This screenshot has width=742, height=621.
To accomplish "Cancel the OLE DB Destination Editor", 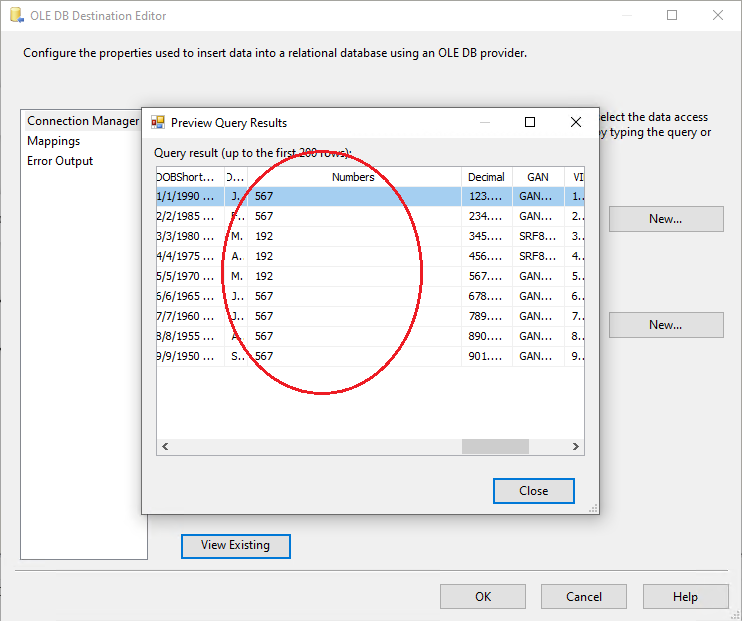I will pyautogui.click(x=584, y=597).
